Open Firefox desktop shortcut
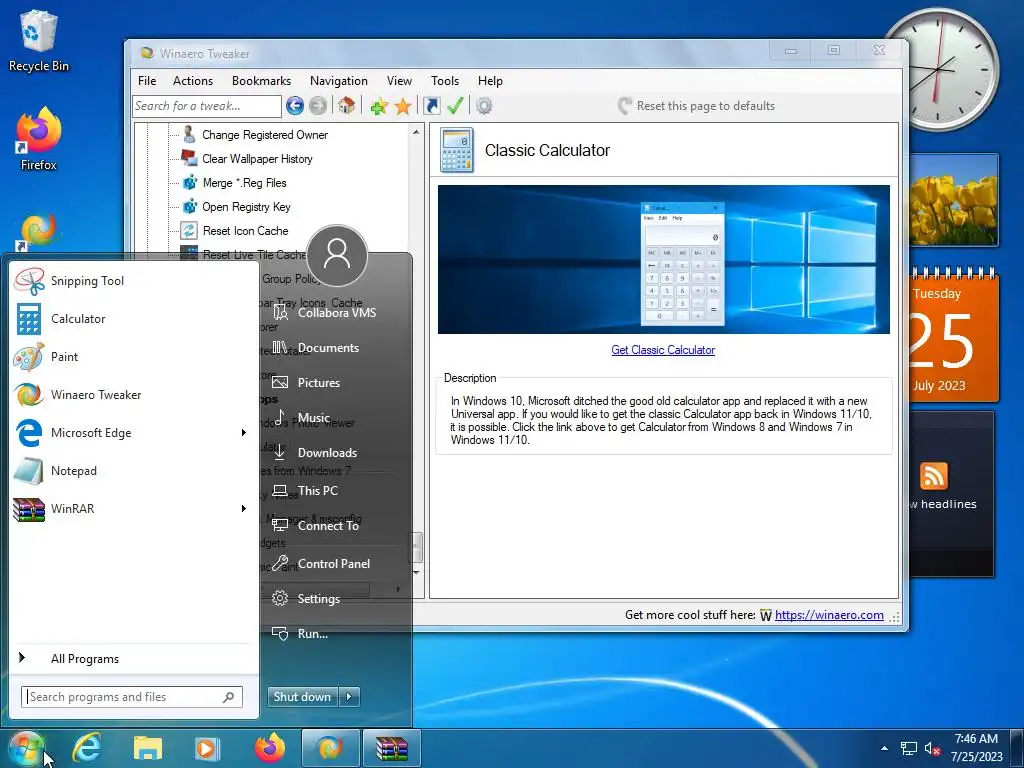 (x=39, y=139)
